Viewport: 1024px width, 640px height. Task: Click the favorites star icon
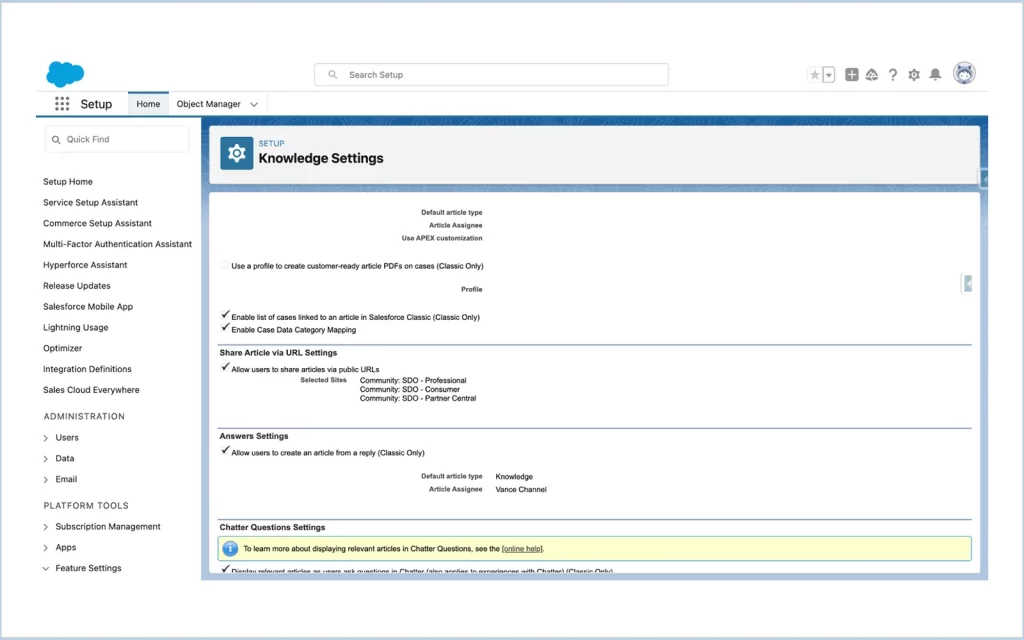click(x=814, y=74)
